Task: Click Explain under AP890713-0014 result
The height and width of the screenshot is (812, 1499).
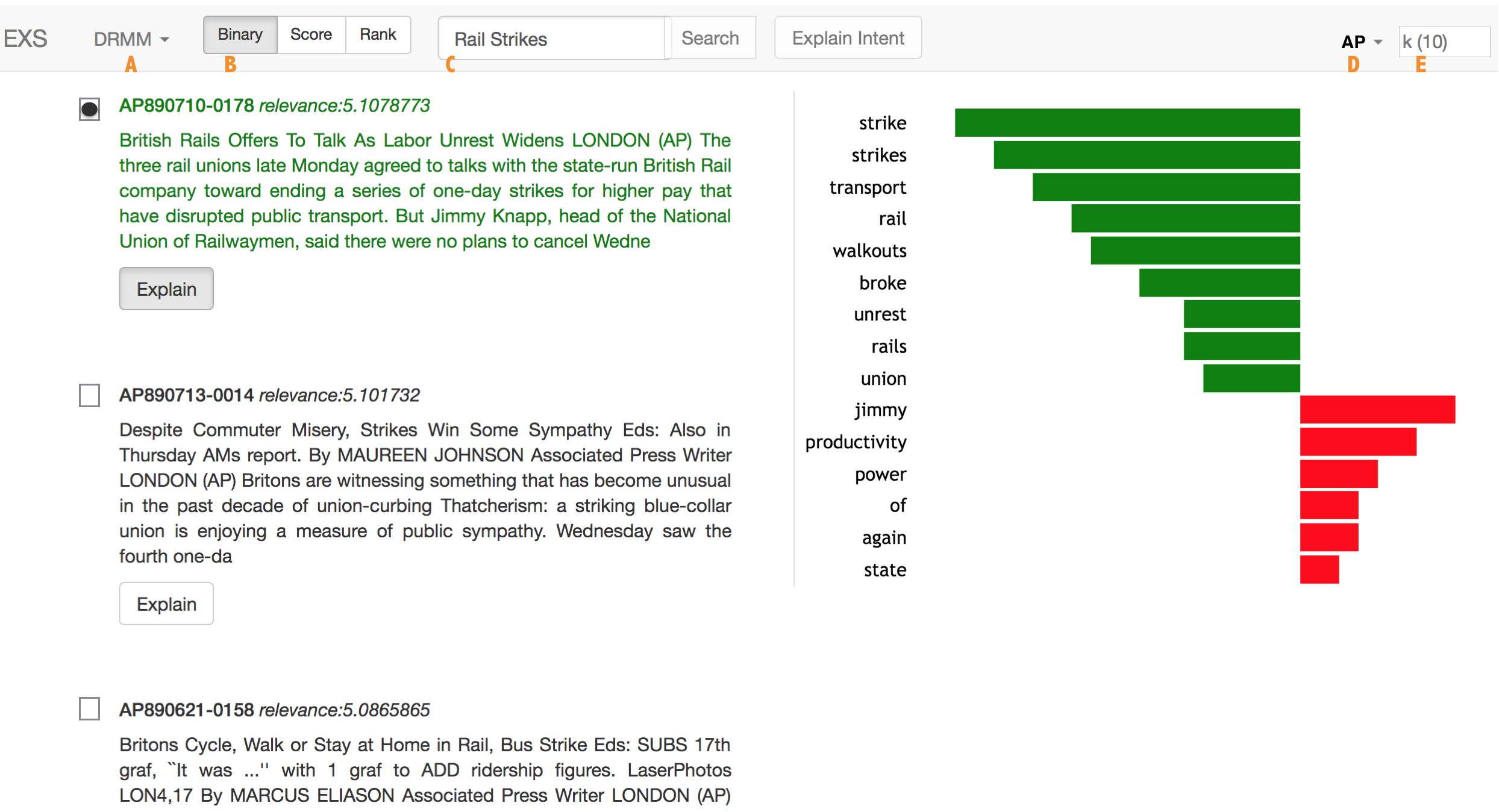Action: click(x=166, y=604)
